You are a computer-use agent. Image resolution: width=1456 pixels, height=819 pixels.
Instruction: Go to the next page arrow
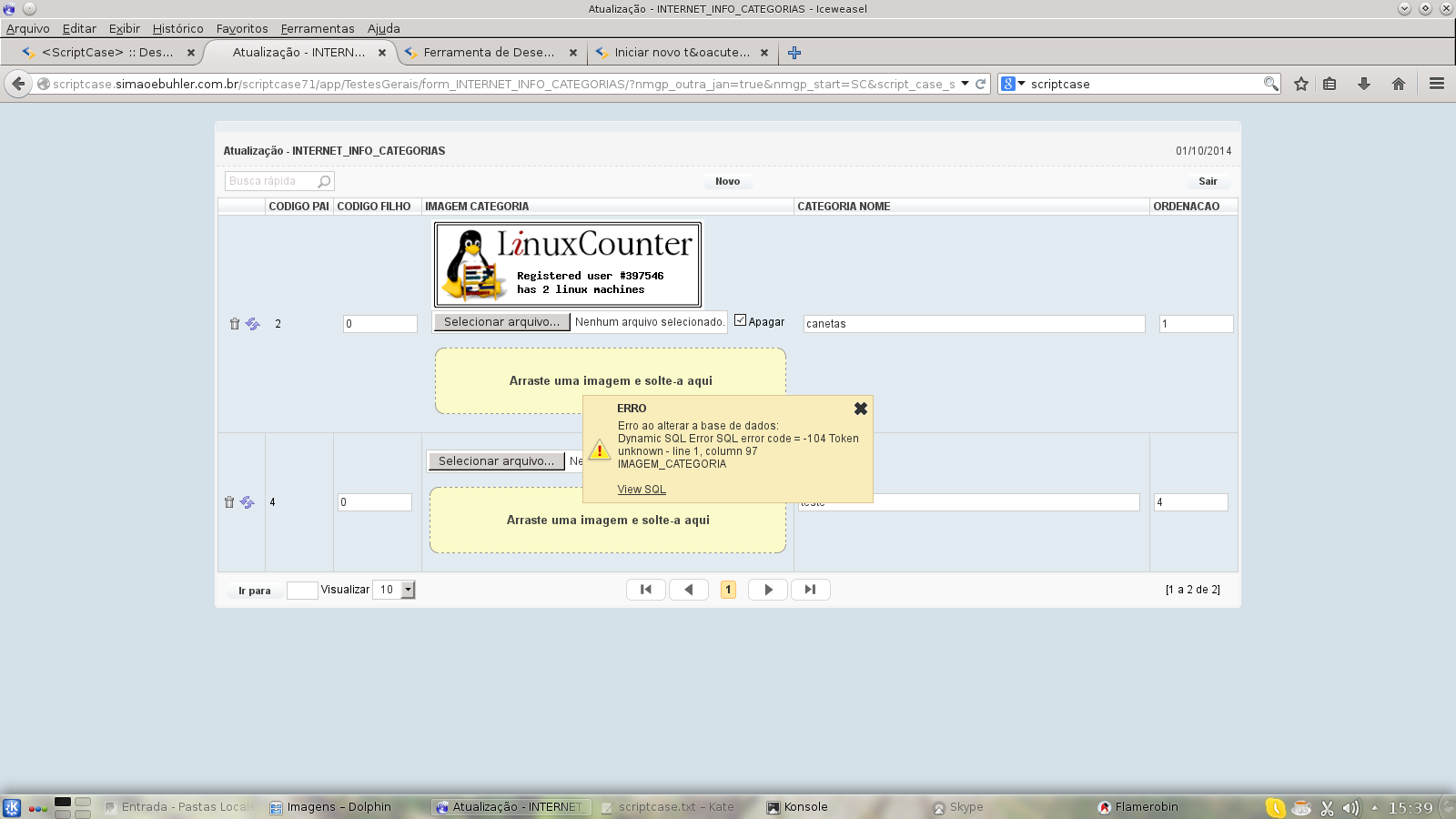[768, 590]
